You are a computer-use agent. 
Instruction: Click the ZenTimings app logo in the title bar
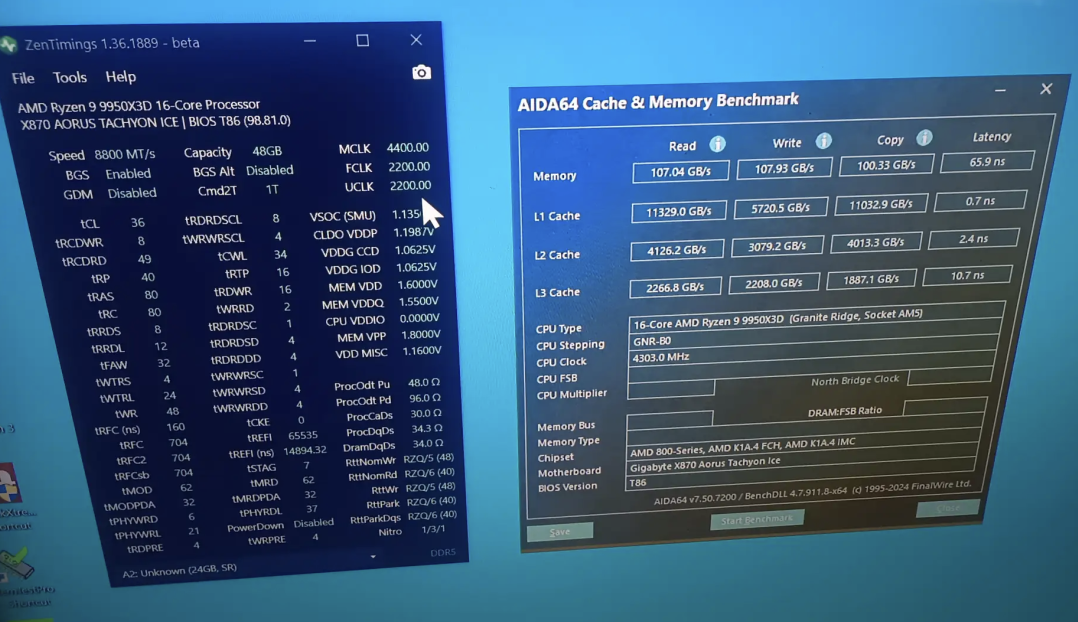click(8, 45)
